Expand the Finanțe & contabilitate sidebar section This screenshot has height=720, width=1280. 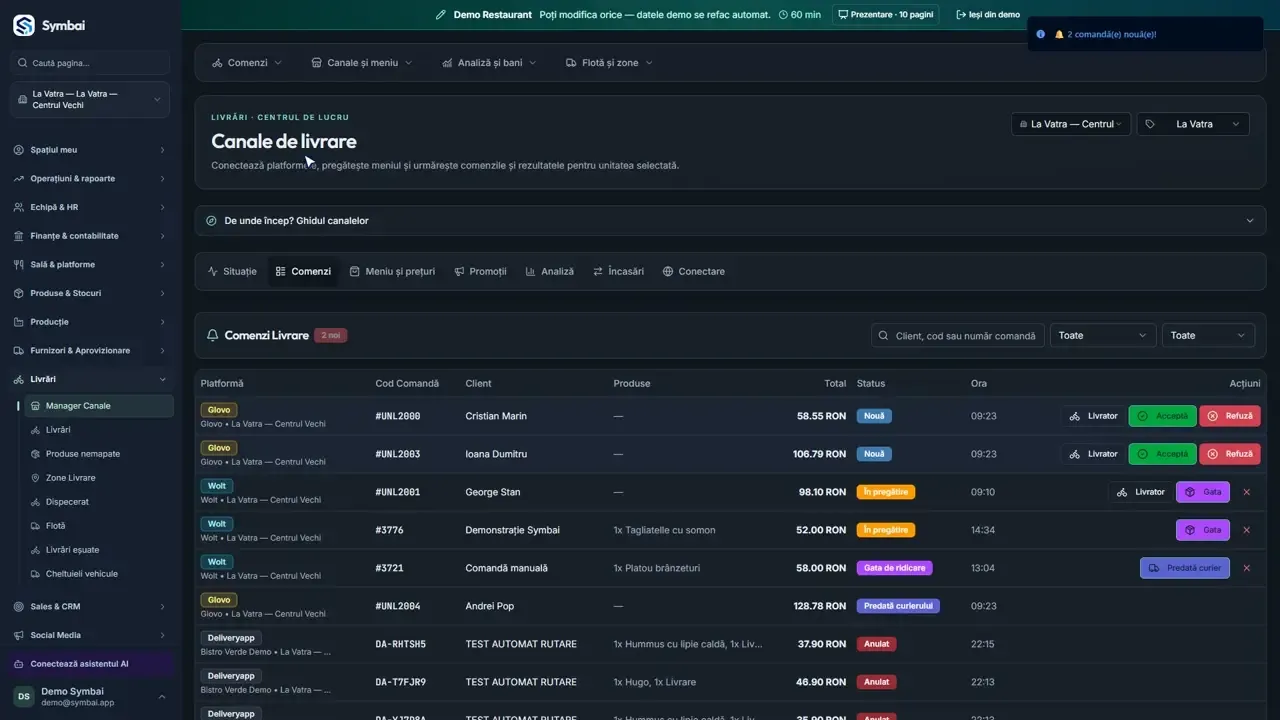90,236
